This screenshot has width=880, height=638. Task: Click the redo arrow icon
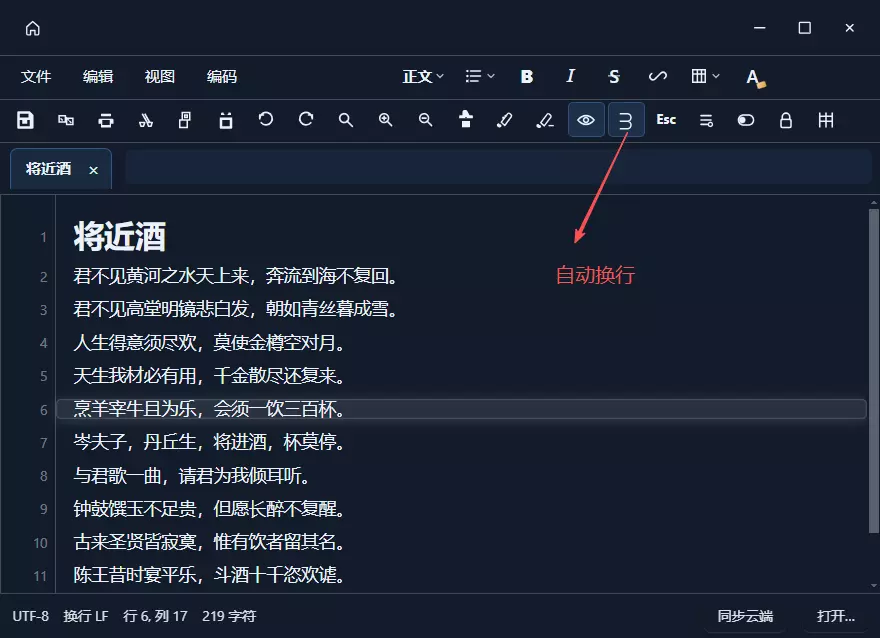(x=306, y=120)
